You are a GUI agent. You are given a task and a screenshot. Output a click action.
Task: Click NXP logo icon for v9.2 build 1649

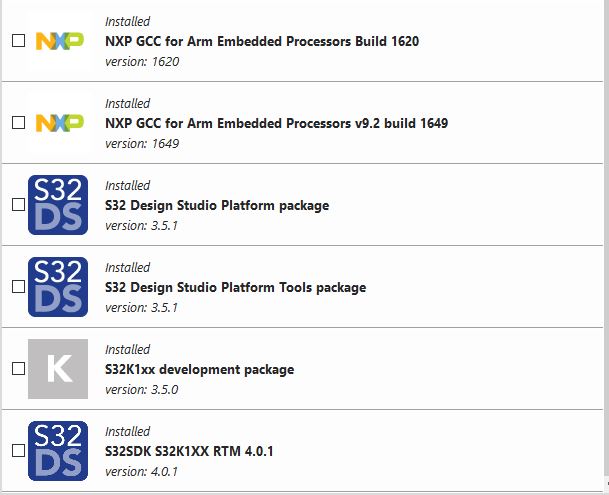(59, 123)
